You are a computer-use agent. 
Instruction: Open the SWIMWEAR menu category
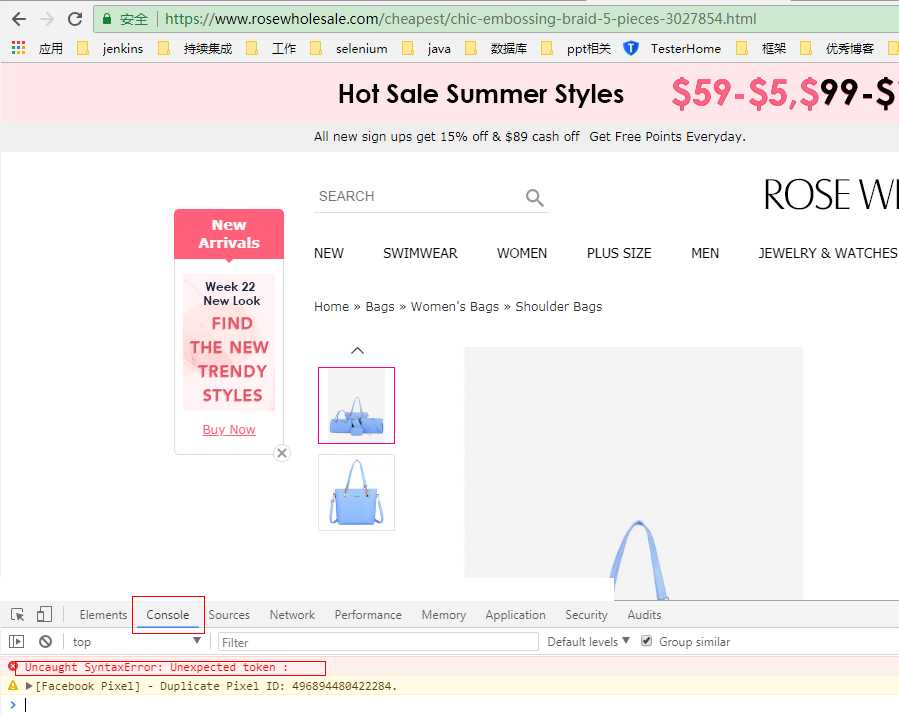tap(420, 253)
